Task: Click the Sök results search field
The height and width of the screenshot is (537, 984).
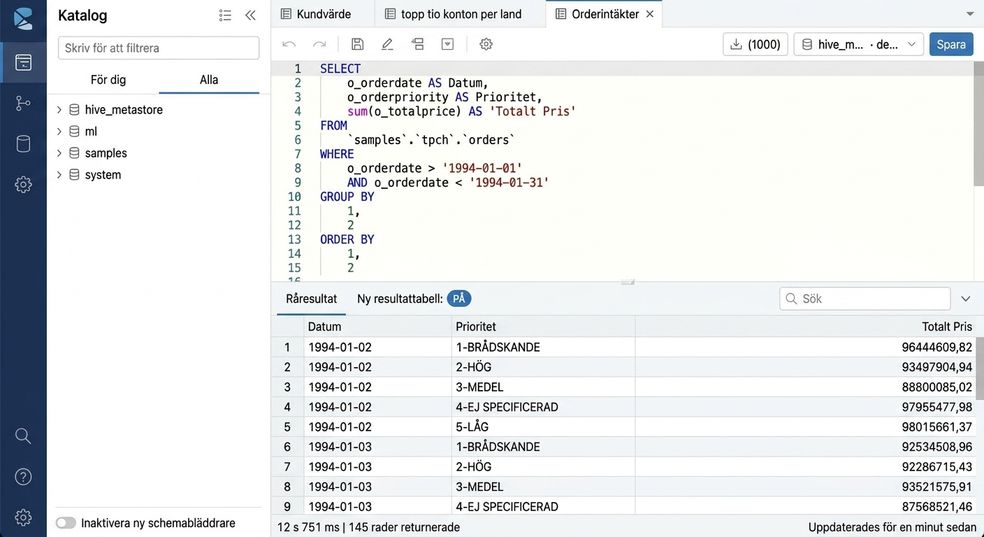Action: point(865,299)
